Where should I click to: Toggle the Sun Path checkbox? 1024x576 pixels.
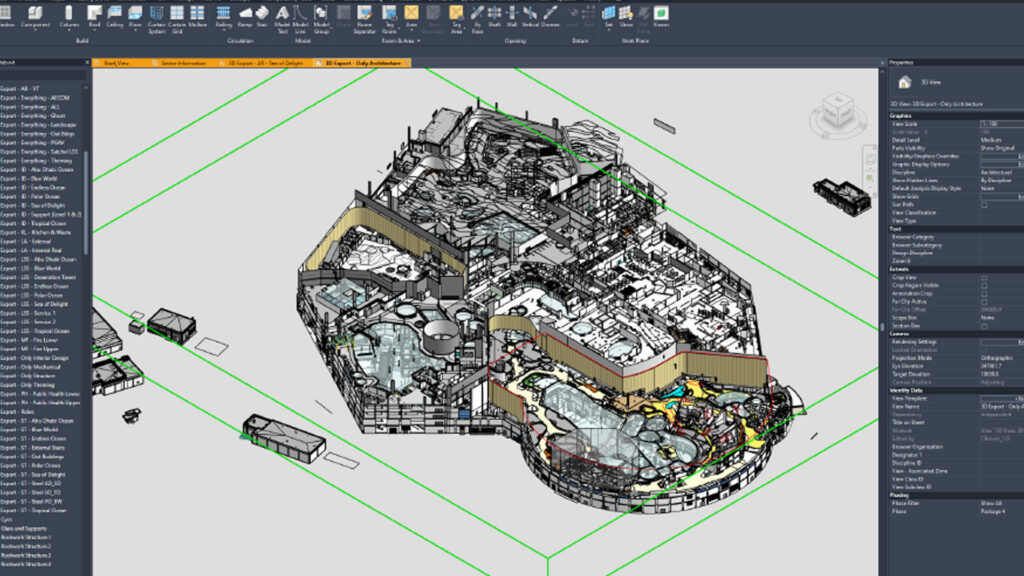click(x=984, y=204)
